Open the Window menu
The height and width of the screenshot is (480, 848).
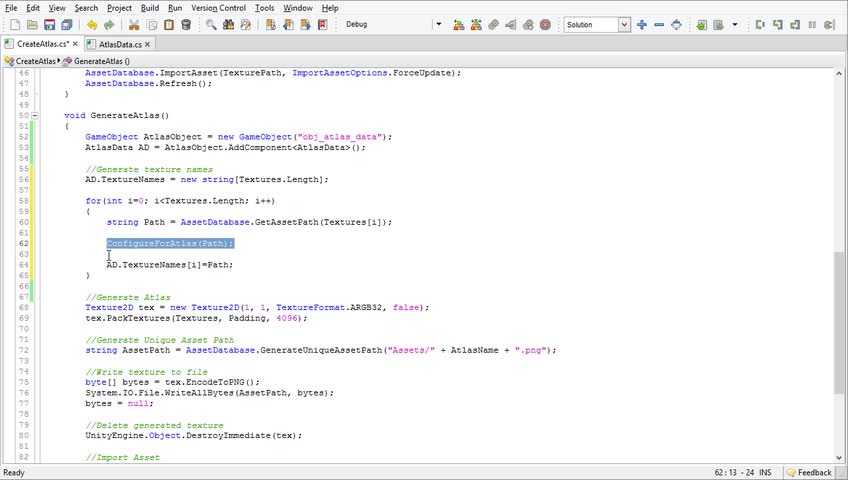point(298,8)
